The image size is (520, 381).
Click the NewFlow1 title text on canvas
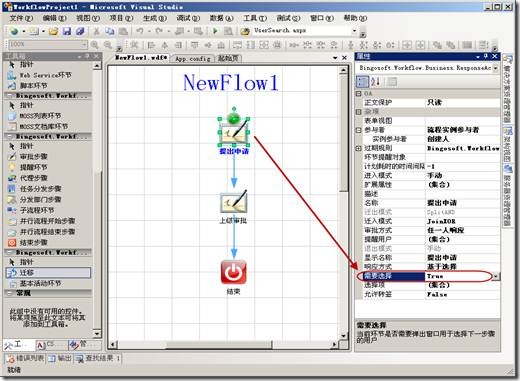[231, 82]
